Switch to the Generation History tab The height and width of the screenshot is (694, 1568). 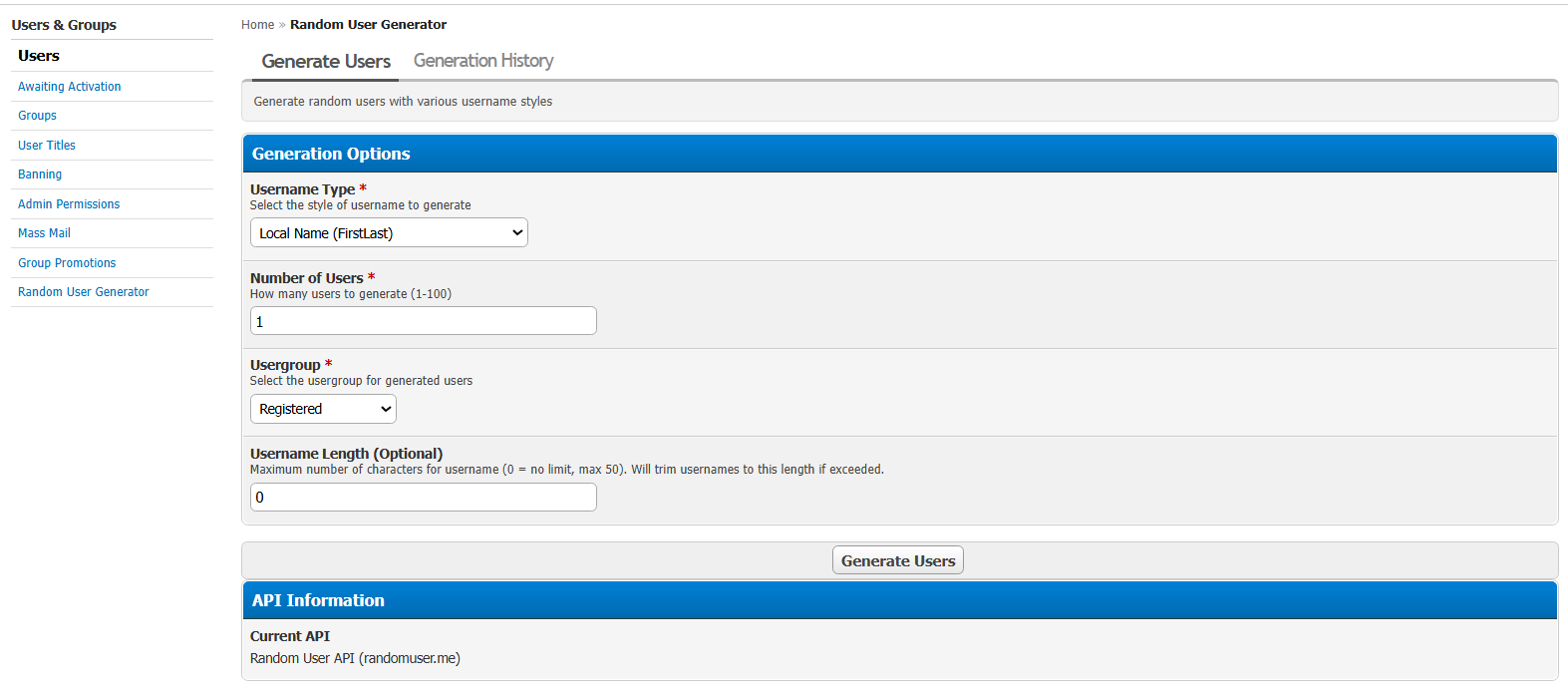(483, 61)
